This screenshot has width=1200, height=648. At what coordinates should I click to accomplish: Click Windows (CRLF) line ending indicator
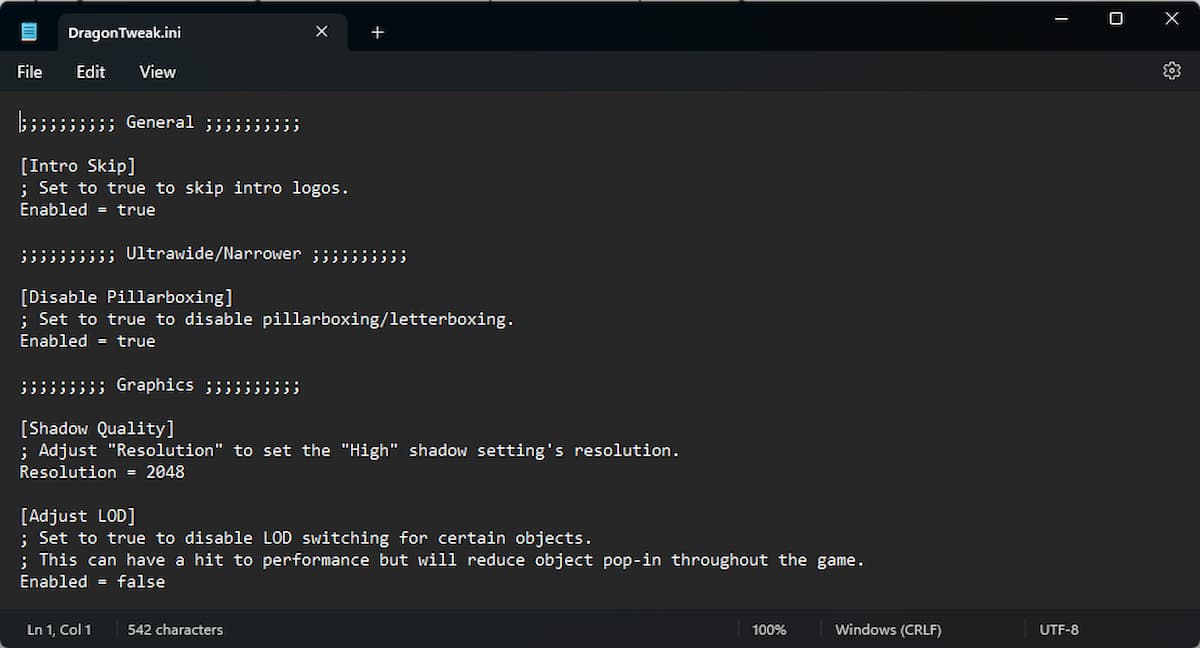888,630
